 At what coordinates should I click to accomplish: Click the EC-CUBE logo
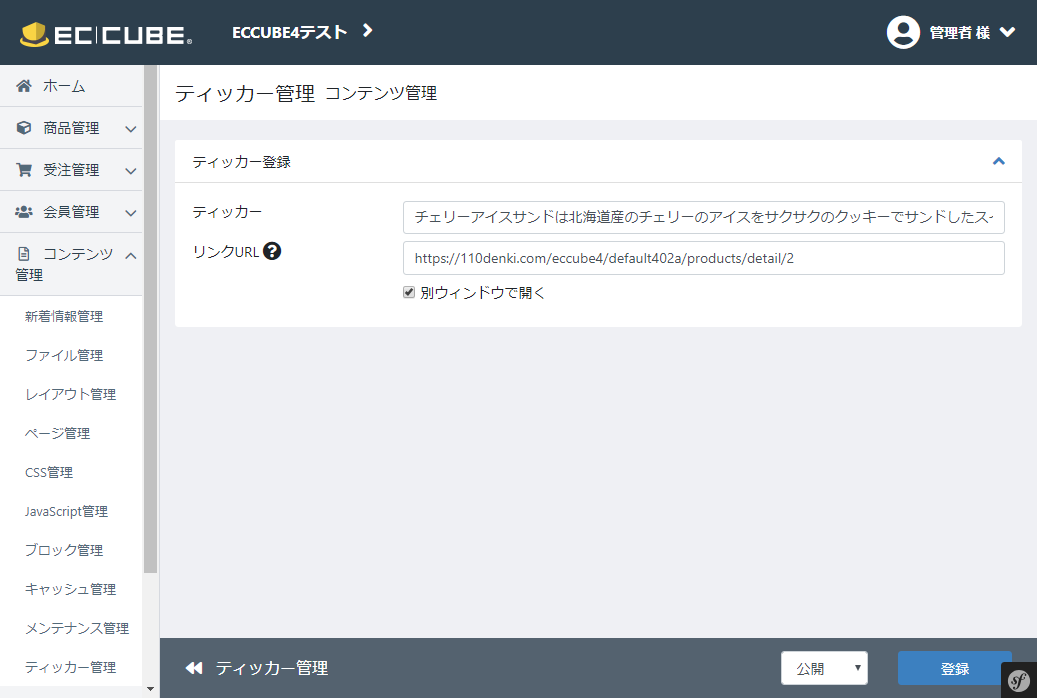(106, 34)
